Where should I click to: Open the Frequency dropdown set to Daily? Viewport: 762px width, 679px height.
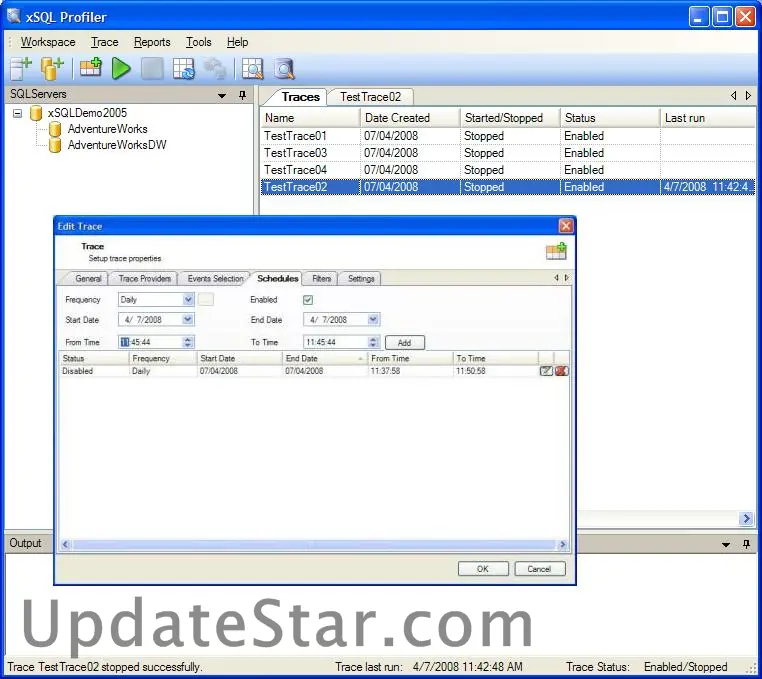[188, 299]
